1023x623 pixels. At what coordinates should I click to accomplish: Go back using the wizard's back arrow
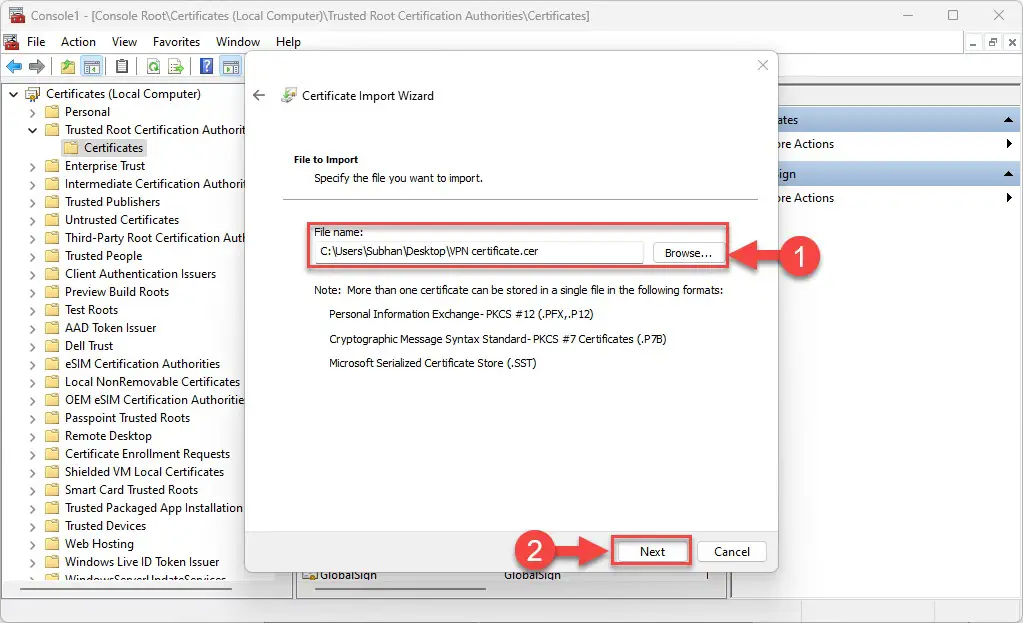pos(259,95)
